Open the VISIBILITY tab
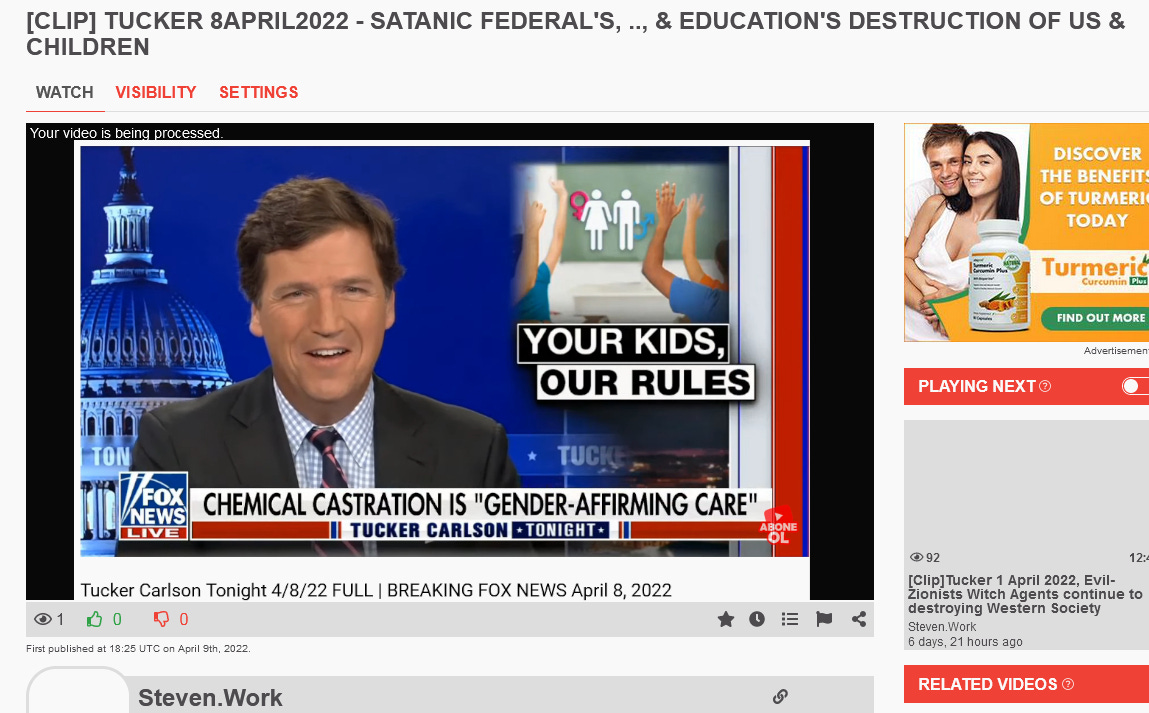 [155, 92]
